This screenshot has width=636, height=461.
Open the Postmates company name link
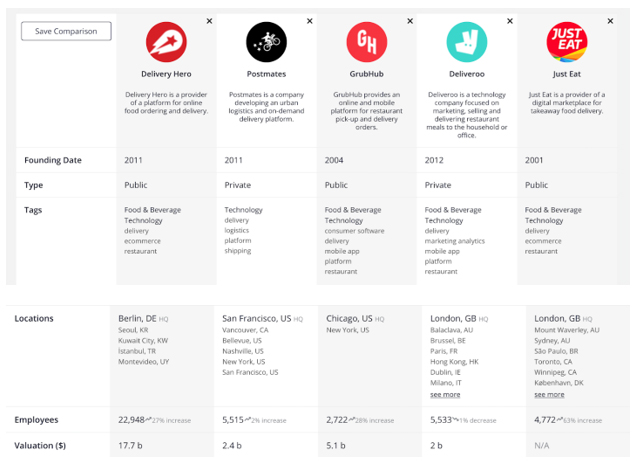[266, 74]
